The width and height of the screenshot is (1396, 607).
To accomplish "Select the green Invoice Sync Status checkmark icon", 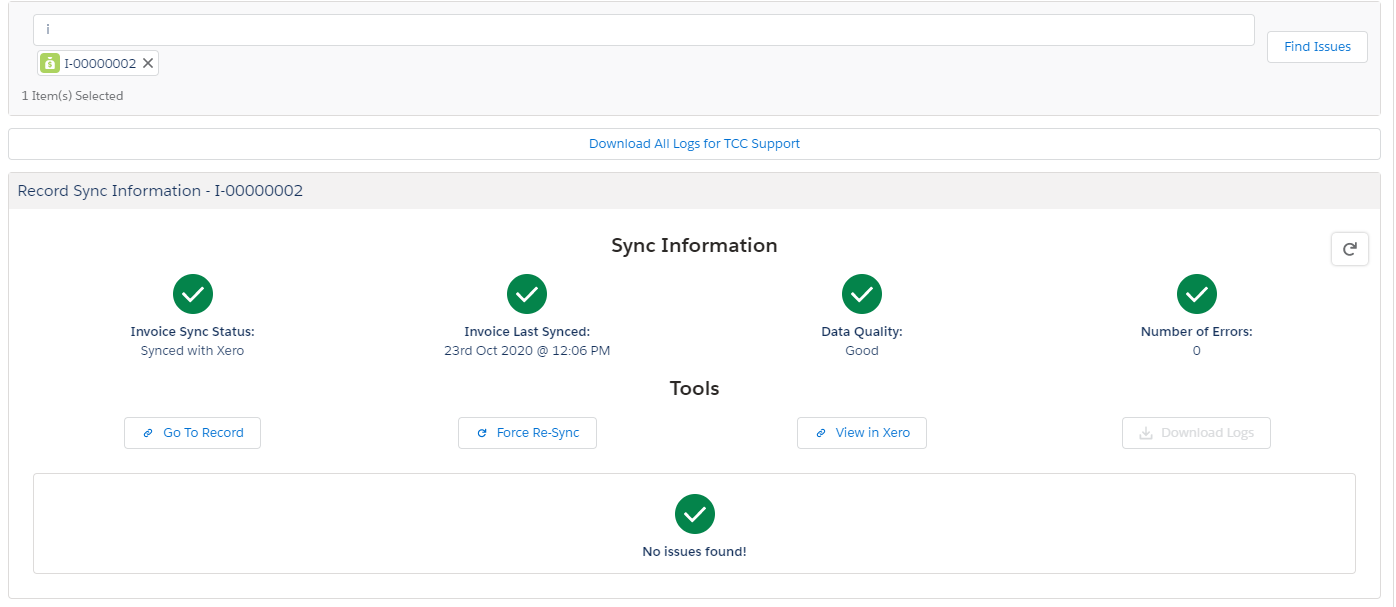I will coord(192,293).
